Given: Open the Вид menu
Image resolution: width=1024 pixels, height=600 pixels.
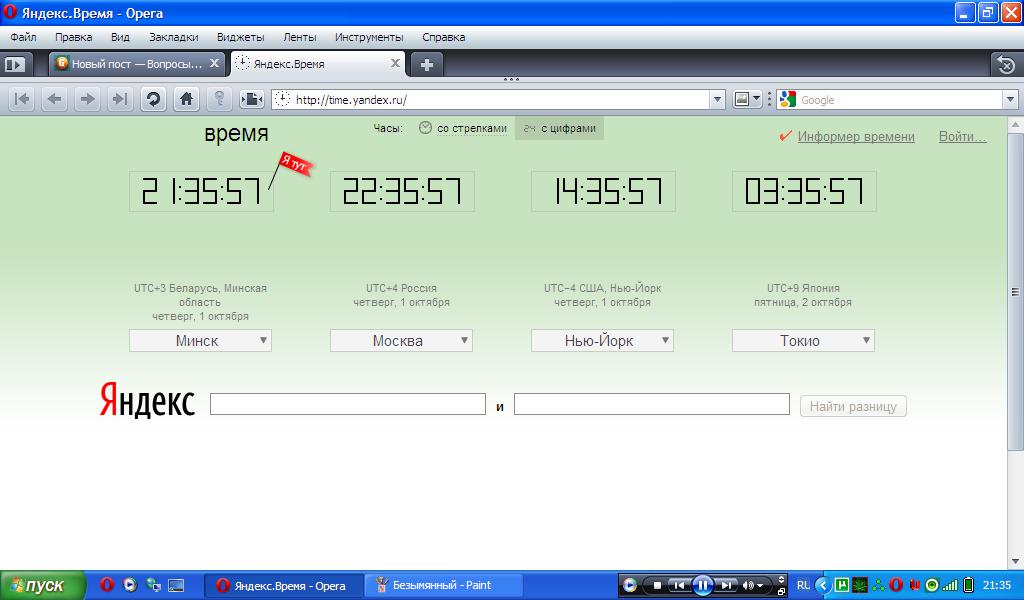Looking at the screenshot, I should pyautogui.click(x=120, y=37).
